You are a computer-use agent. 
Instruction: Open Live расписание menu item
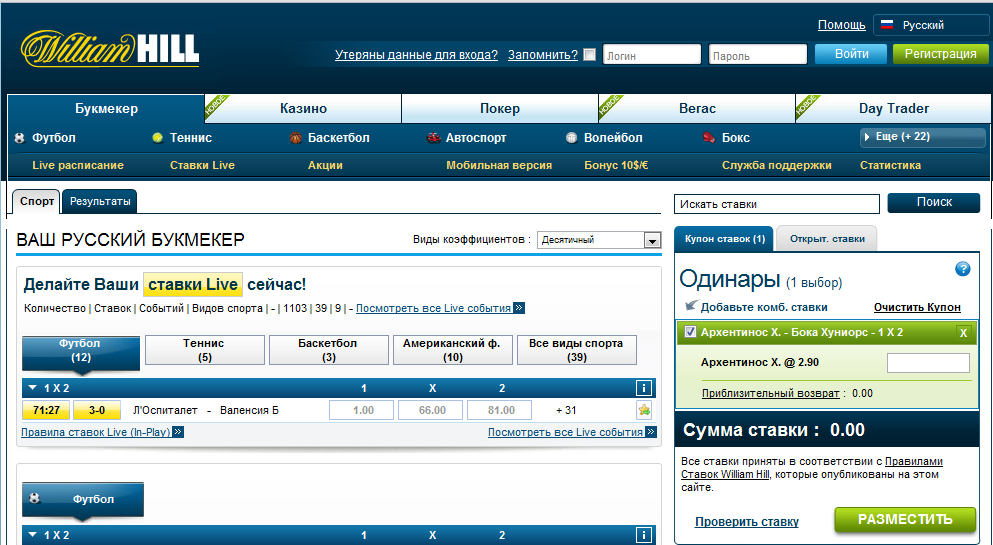click(x=78, y=165)
